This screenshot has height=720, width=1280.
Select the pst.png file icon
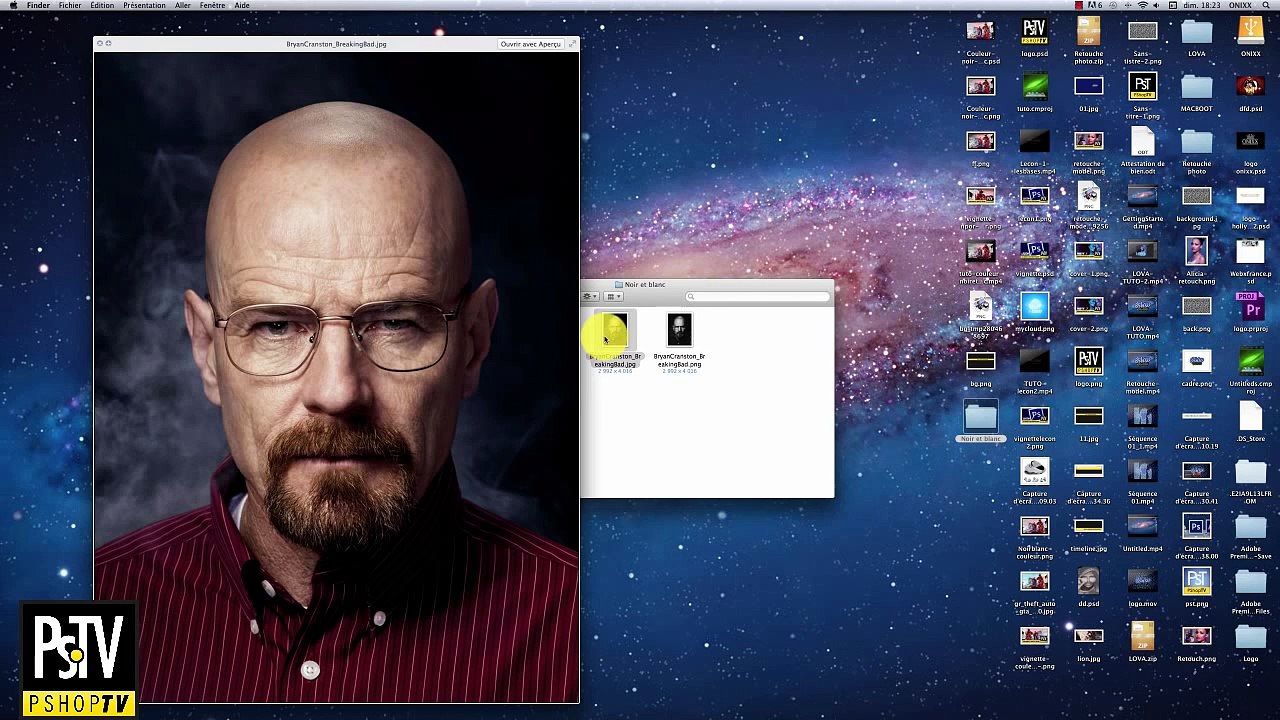(x=1196, y=582)
